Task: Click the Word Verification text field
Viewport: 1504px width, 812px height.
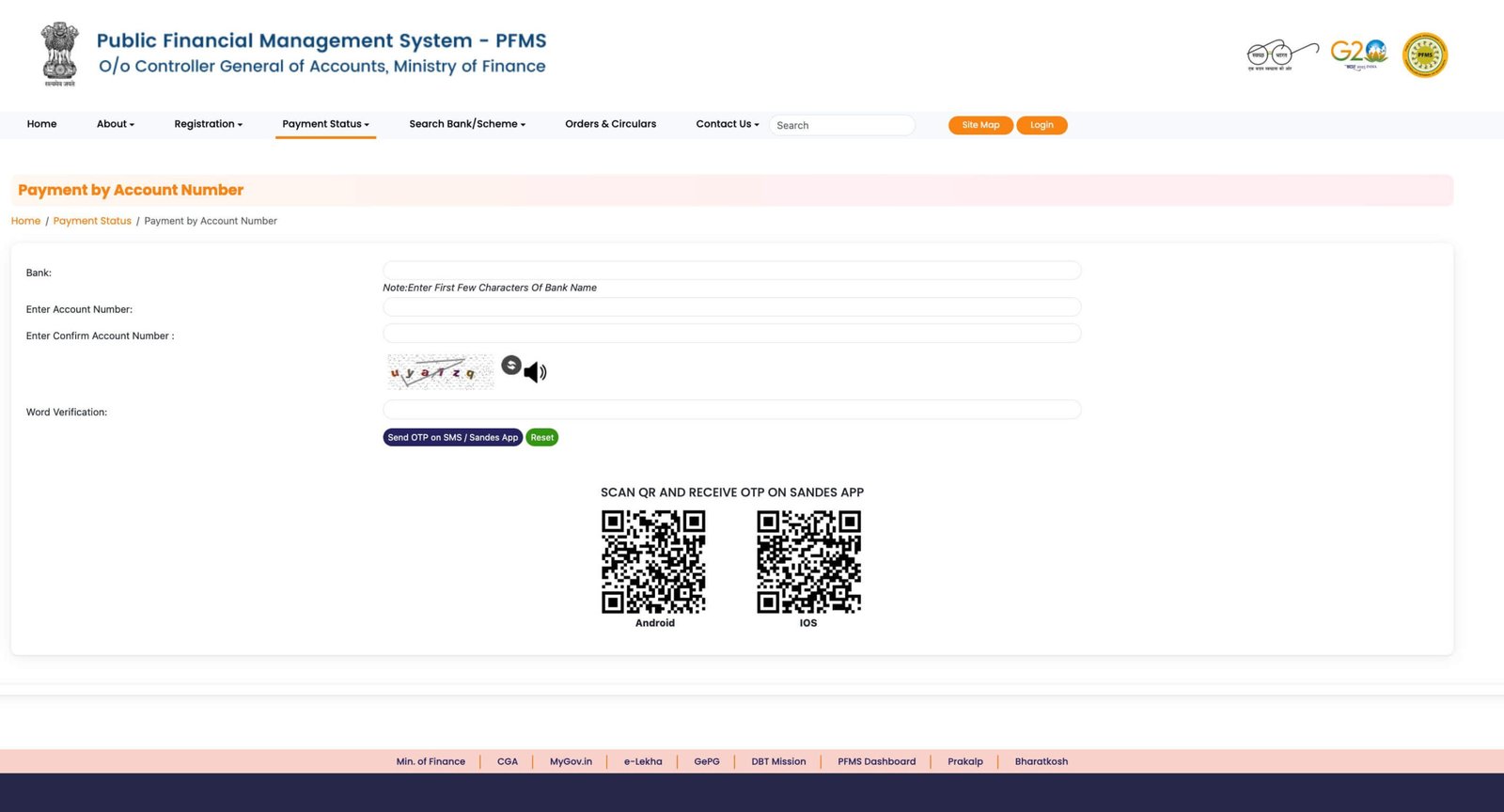Action: click(x=731, y=410)
